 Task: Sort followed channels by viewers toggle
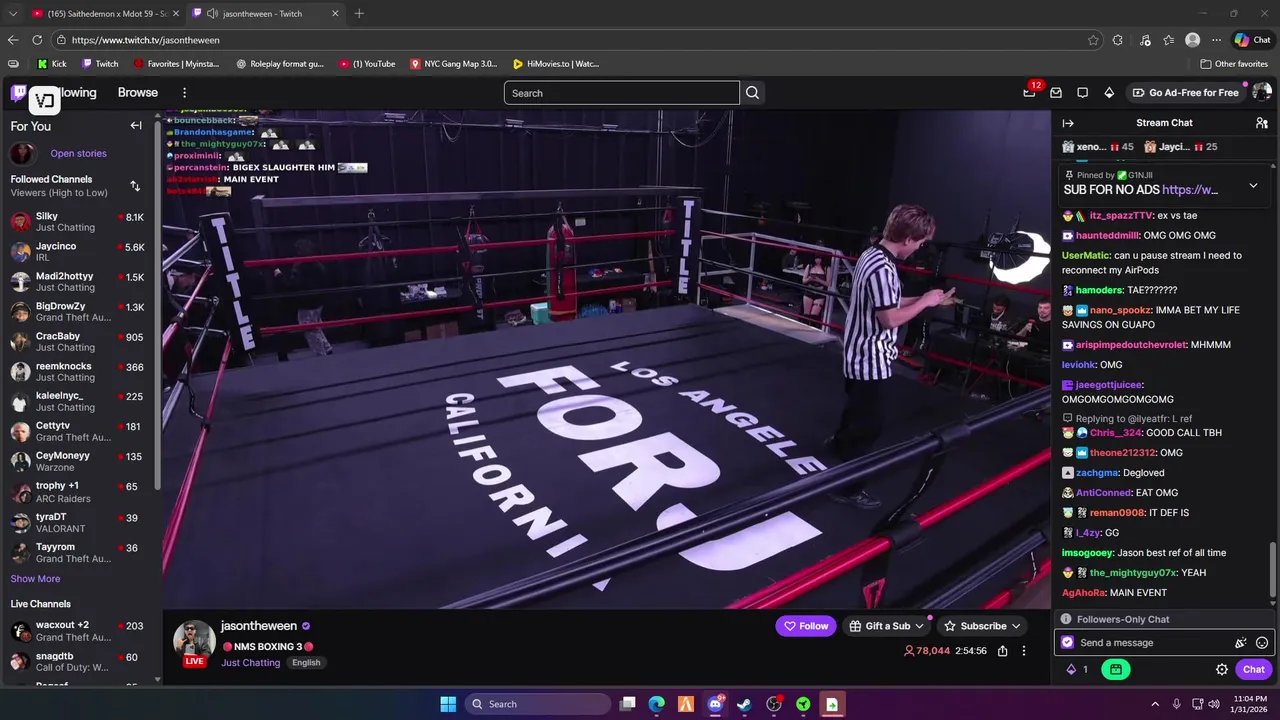tap(135, 186)
